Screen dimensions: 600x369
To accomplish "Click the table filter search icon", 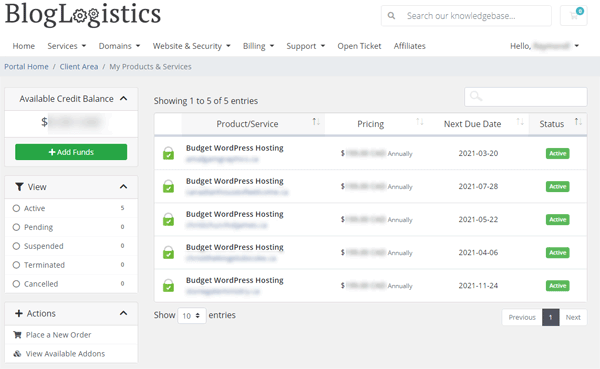I will (476, 96).
